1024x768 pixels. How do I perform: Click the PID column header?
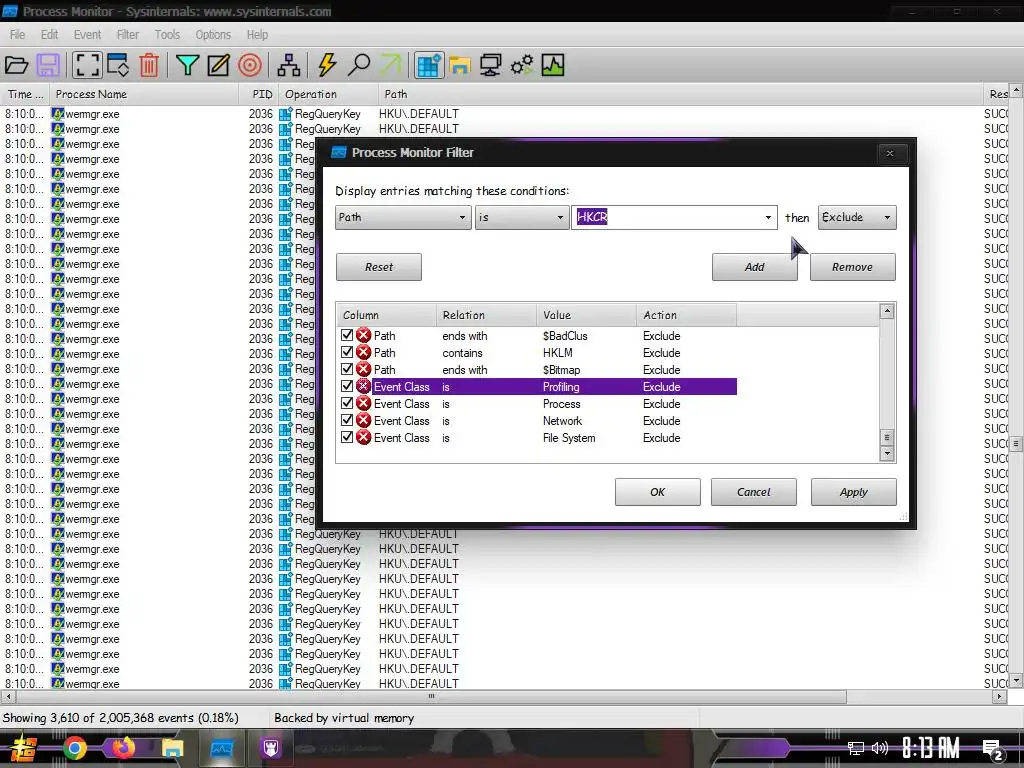(x=260, y=94)
